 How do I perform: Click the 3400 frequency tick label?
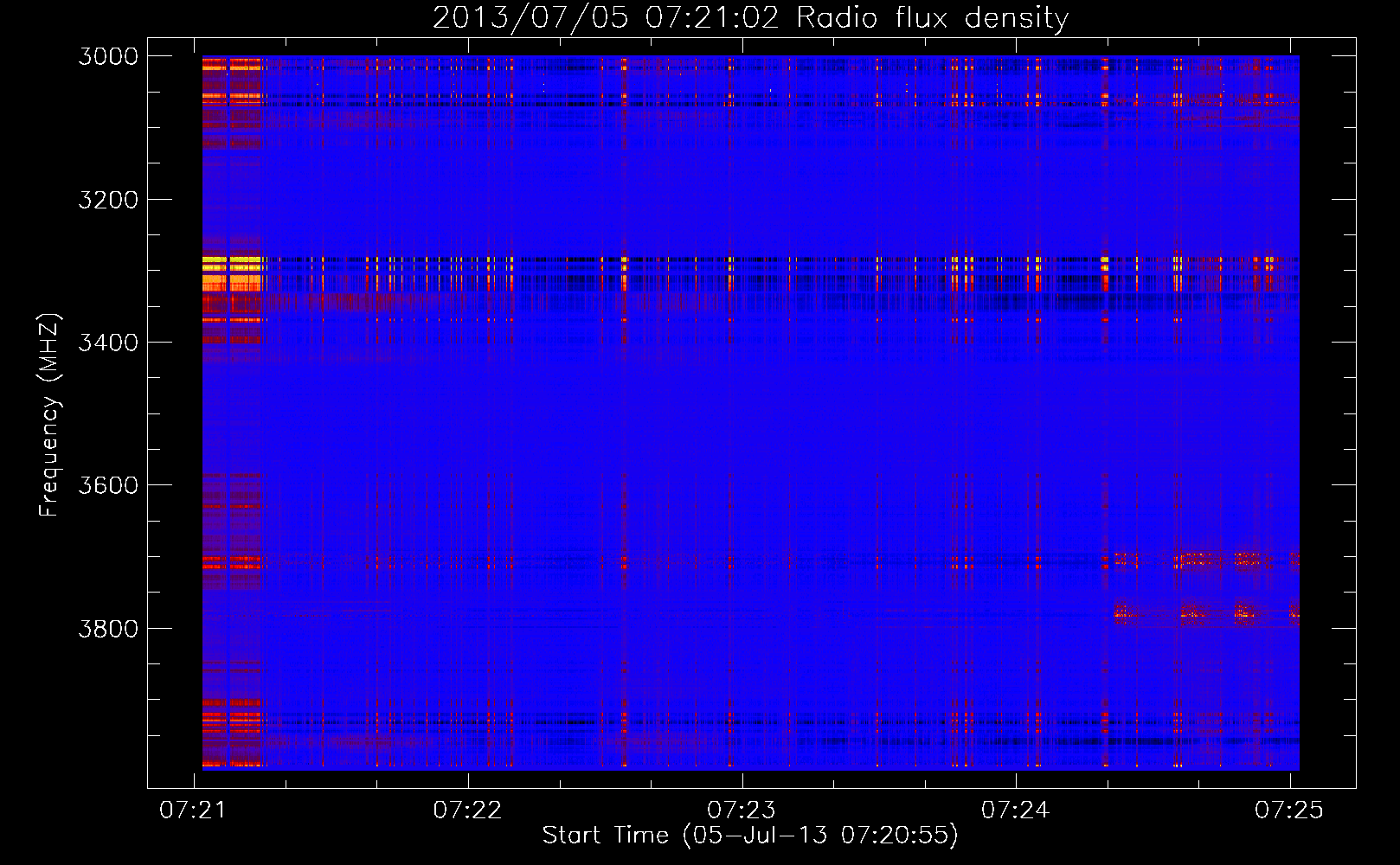pyautogui.click(x=108, y=343)
